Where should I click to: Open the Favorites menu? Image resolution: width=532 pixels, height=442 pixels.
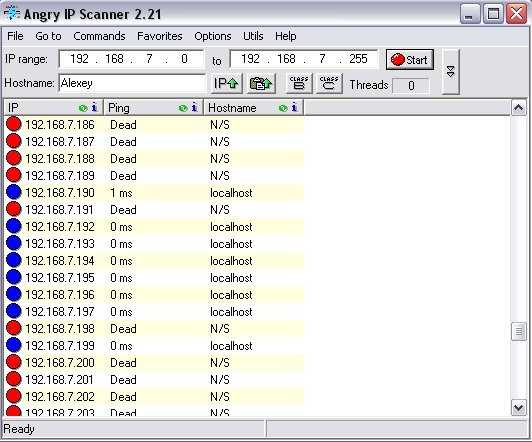(160, 36)
